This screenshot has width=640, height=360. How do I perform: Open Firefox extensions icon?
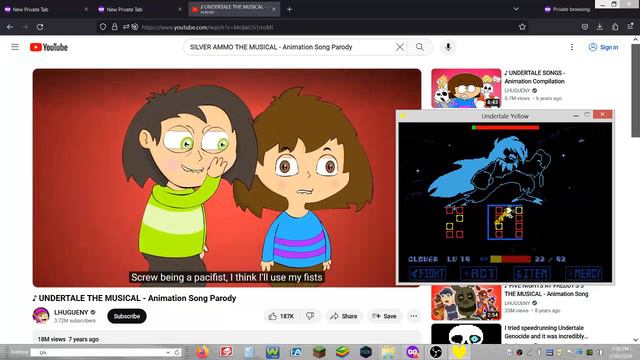tap(615, 27)
